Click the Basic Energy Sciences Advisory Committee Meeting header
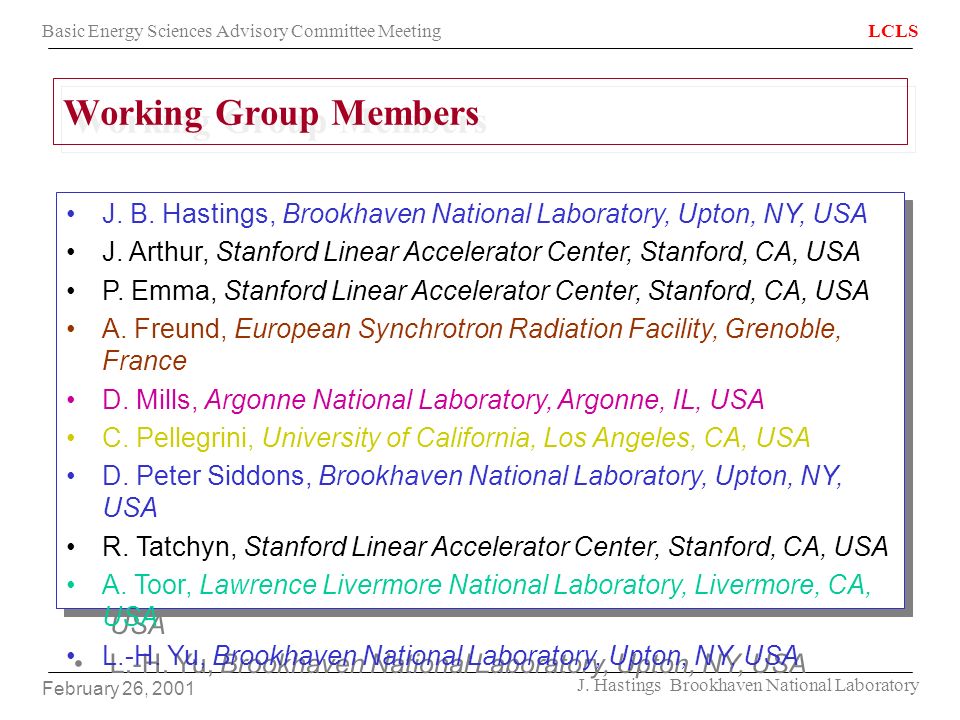The height and width of the screenshot is (720, 960). pyautogui.click(x=241, y=31)
